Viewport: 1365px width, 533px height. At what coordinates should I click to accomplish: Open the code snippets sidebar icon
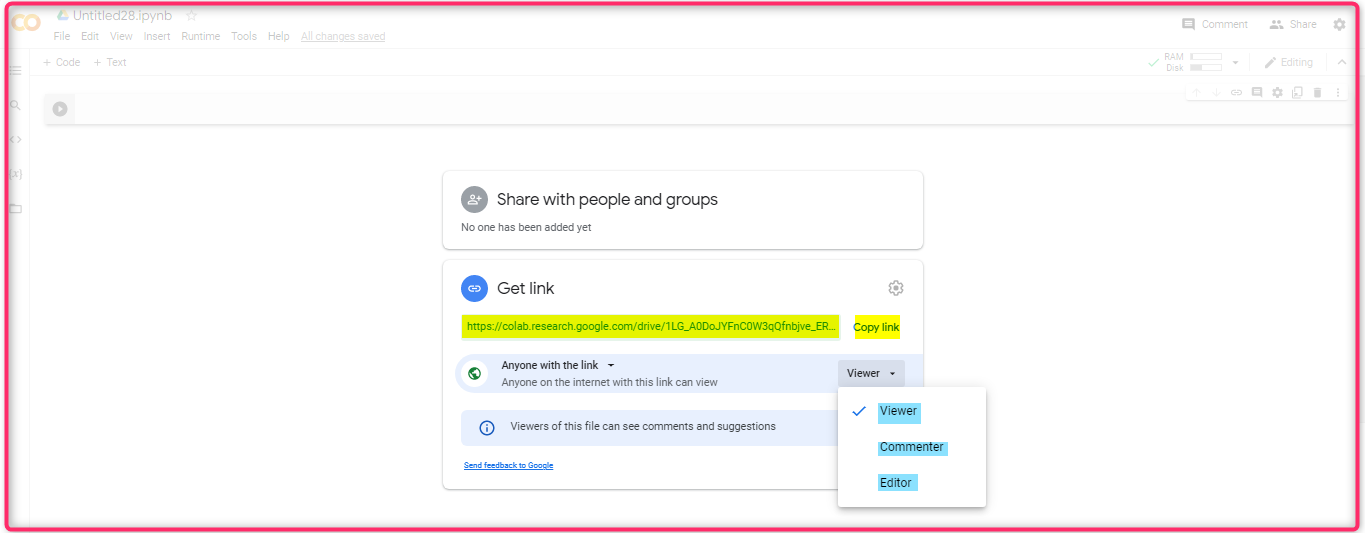click(15, 139)
